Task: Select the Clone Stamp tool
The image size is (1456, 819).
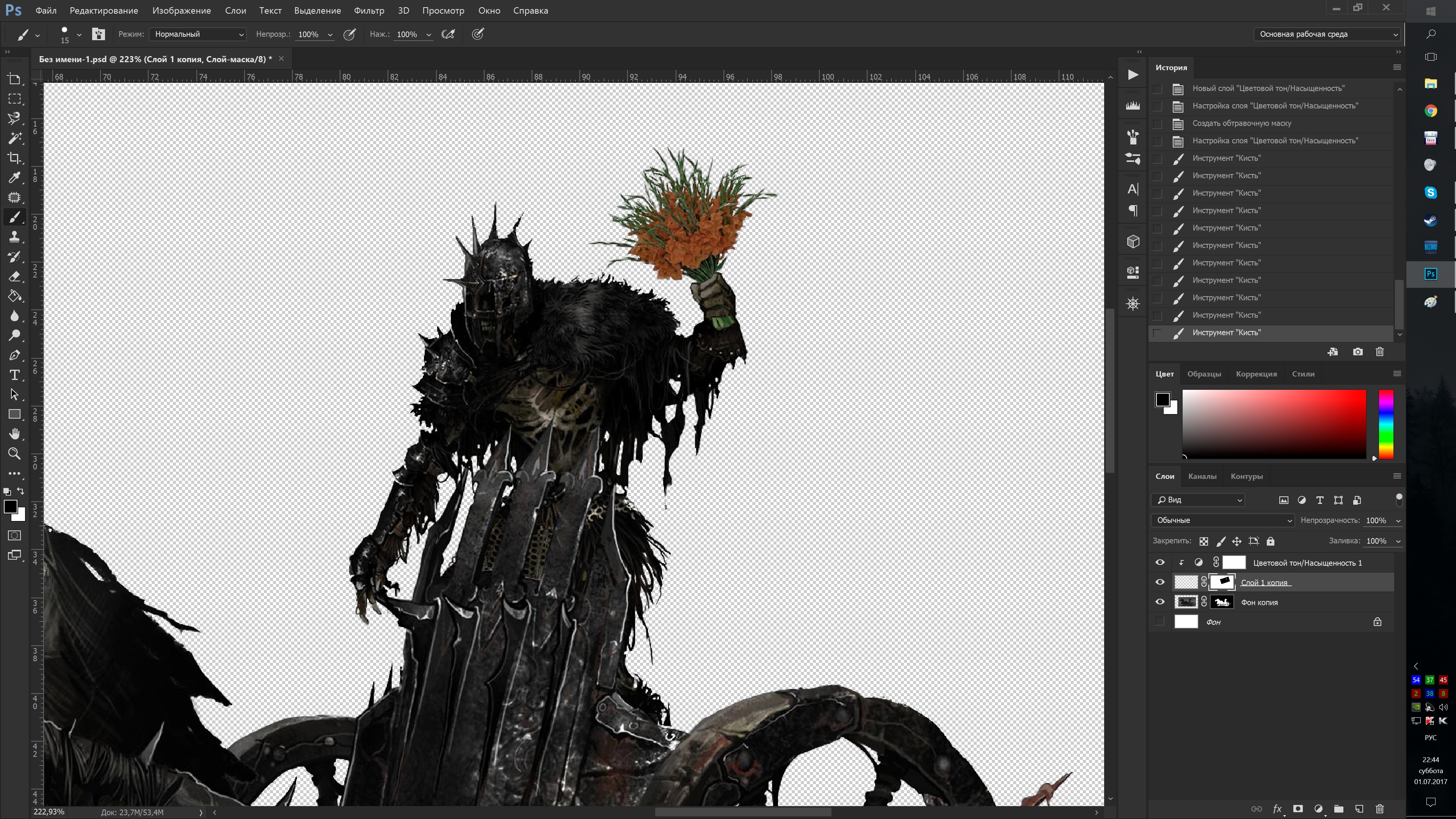Action: (x=15, y=237)
